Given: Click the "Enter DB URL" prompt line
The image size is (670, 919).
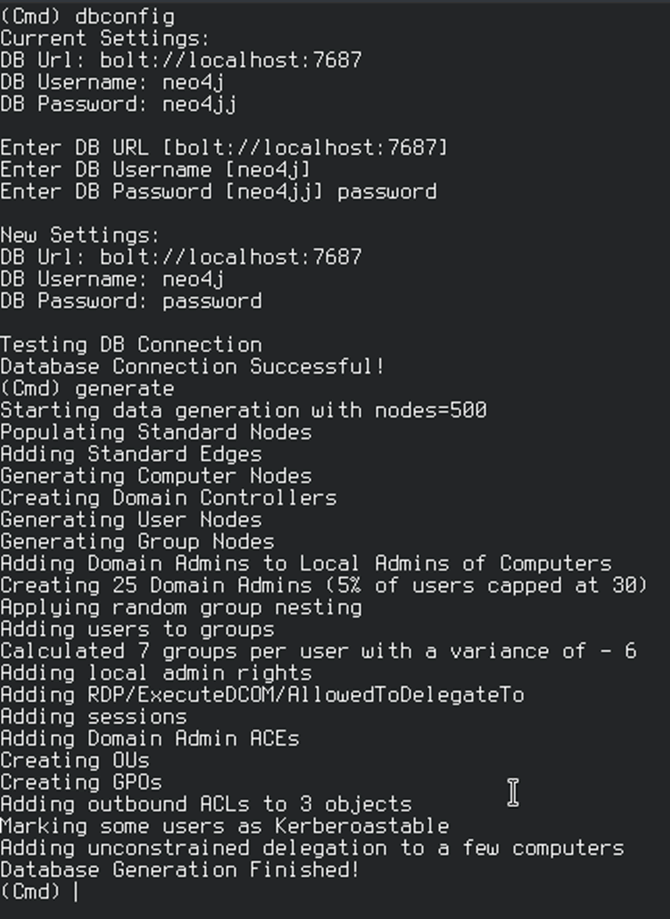Looking at the screenshot, I should click(x=224, y=148).
